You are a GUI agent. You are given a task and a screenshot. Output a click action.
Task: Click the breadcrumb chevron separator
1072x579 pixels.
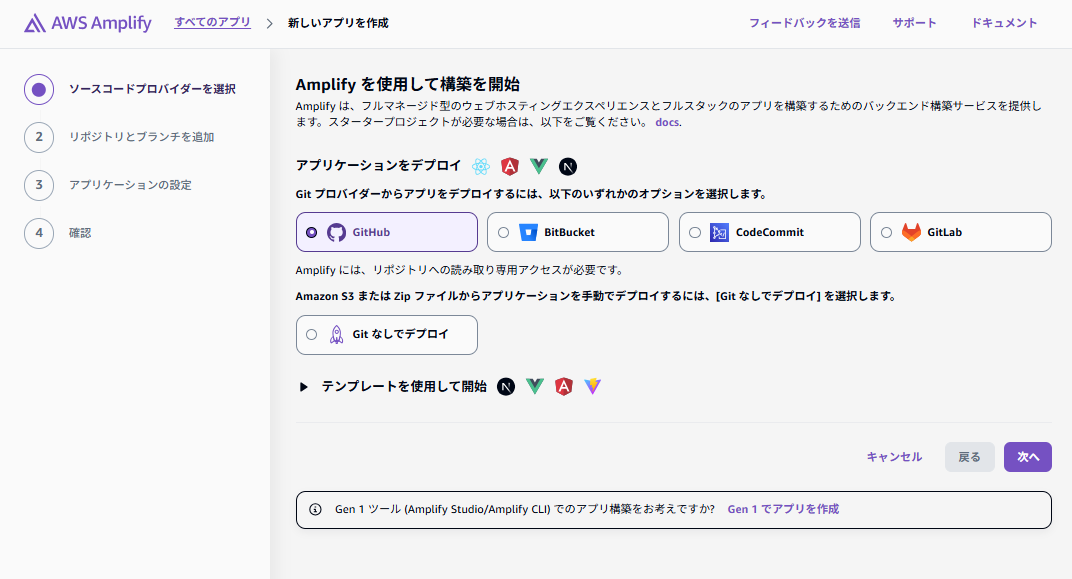269,23
